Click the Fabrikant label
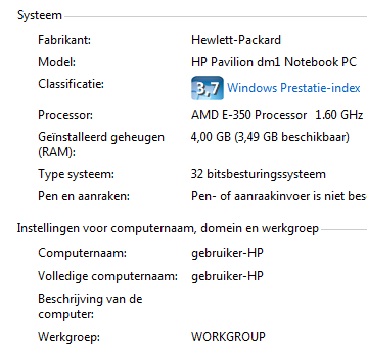Screen dimensions: 380x362 tap(64, 40)
